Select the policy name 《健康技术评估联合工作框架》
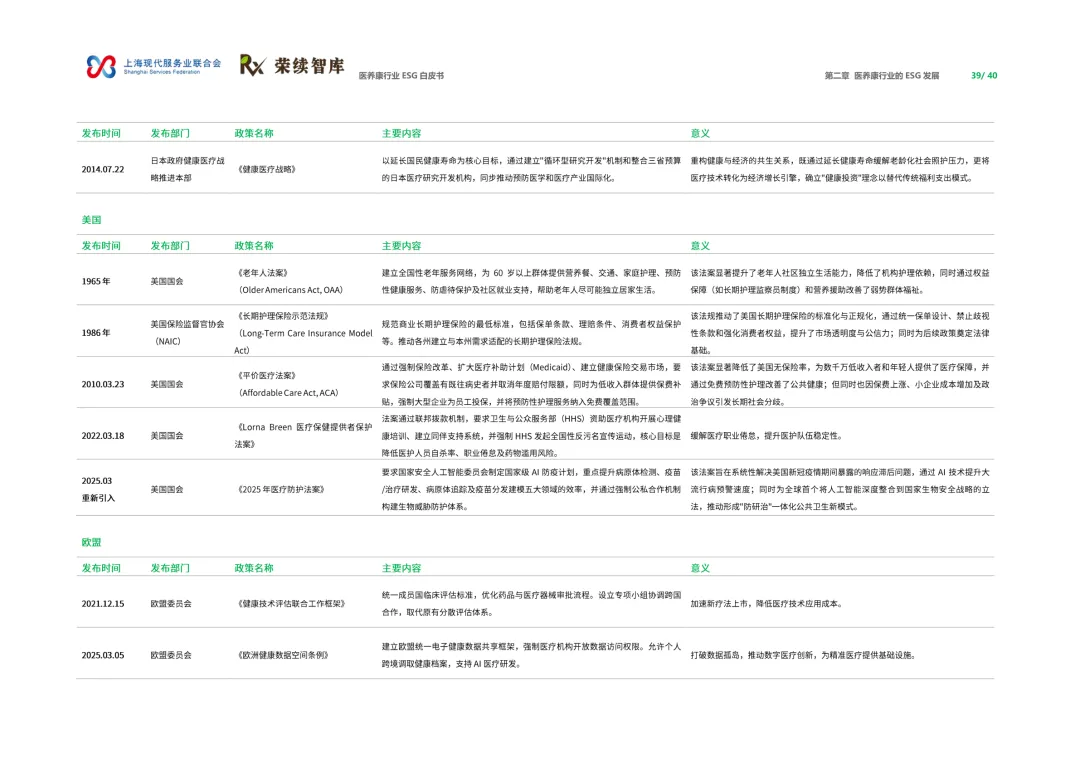This screenshot has width=1080, height=764. pos(291,604)
